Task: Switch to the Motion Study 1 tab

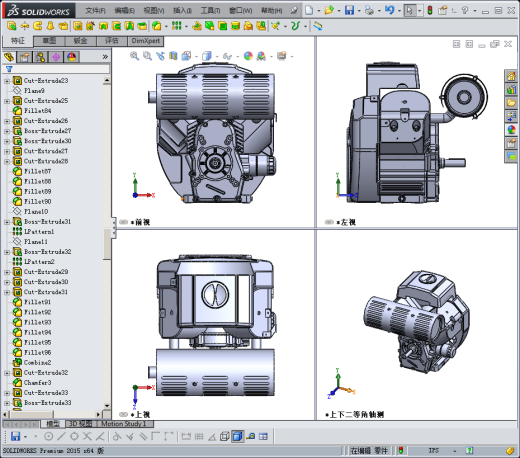Action: tap(124, 424)
